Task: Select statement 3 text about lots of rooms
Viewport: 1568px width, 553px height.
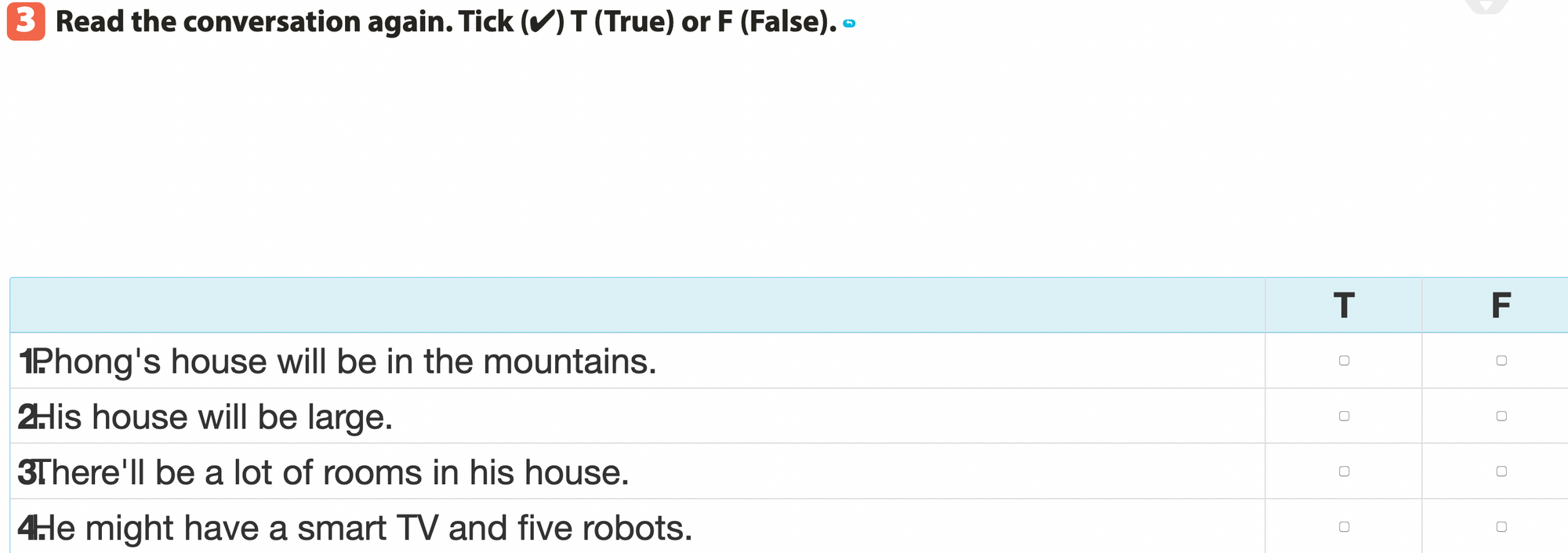Action: [x=331, y=473]
